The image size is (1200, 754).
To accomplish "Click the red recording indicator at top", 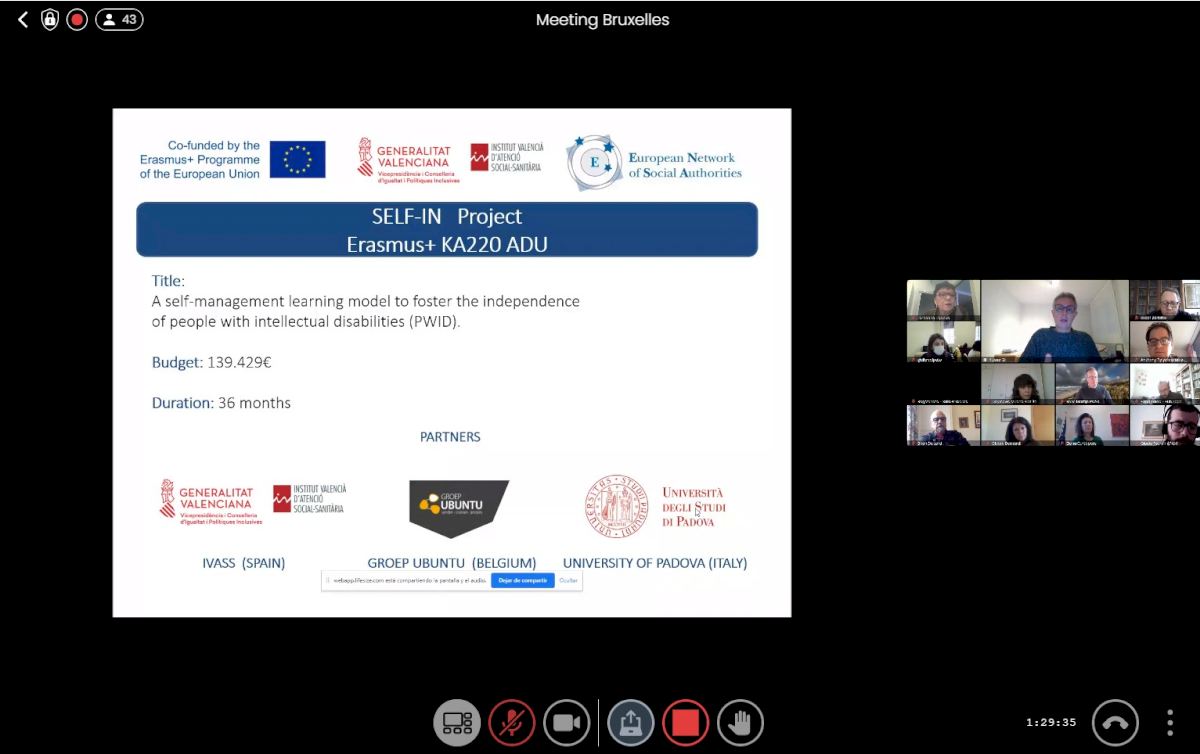I will pyautogui.click(x=77, y=20).
